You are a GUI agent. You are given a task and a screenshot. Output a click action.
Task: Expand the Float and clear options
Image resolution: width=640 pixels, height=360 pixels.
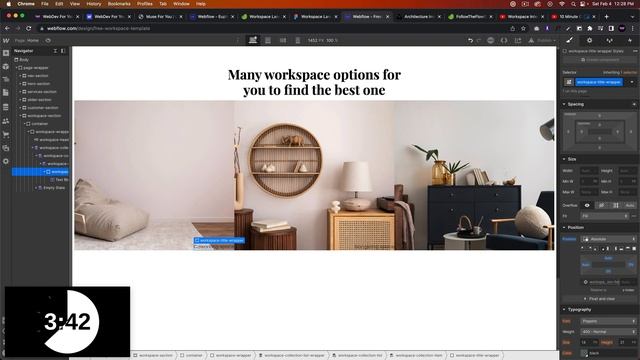pyautogui.click(x=600, y=299)
